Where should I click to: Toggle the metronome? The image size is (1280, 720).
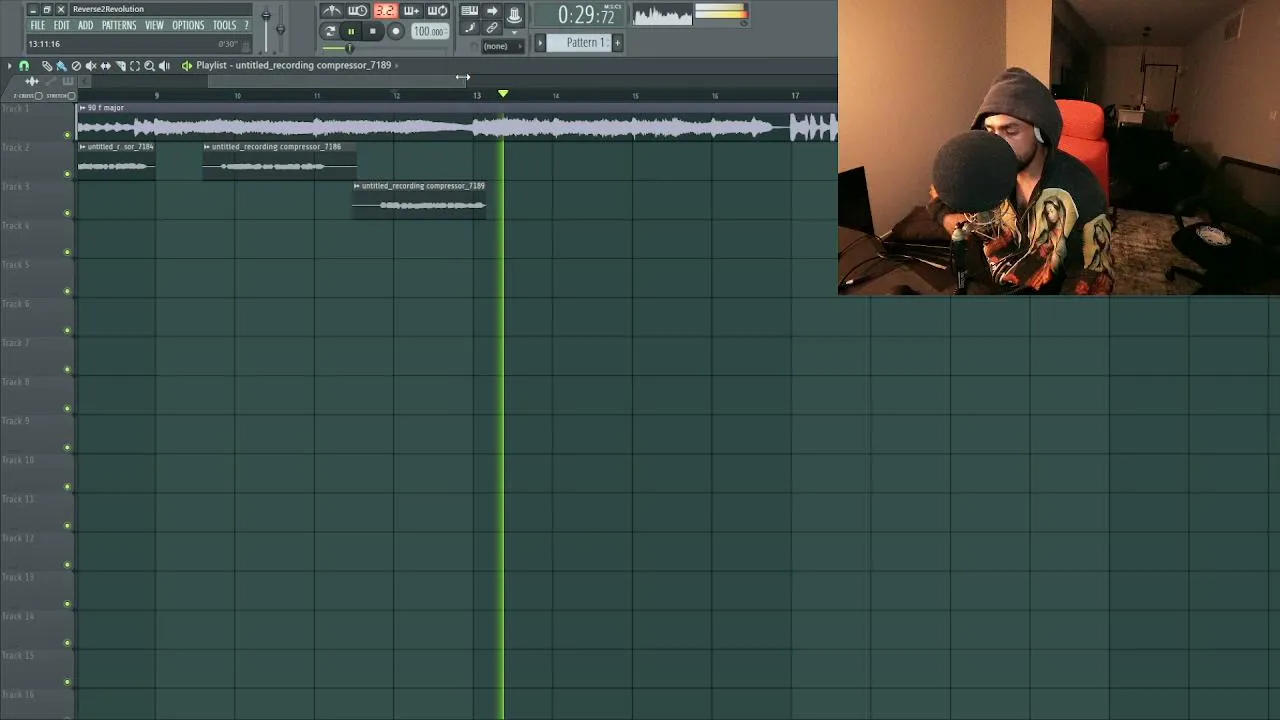coord(332,11)
